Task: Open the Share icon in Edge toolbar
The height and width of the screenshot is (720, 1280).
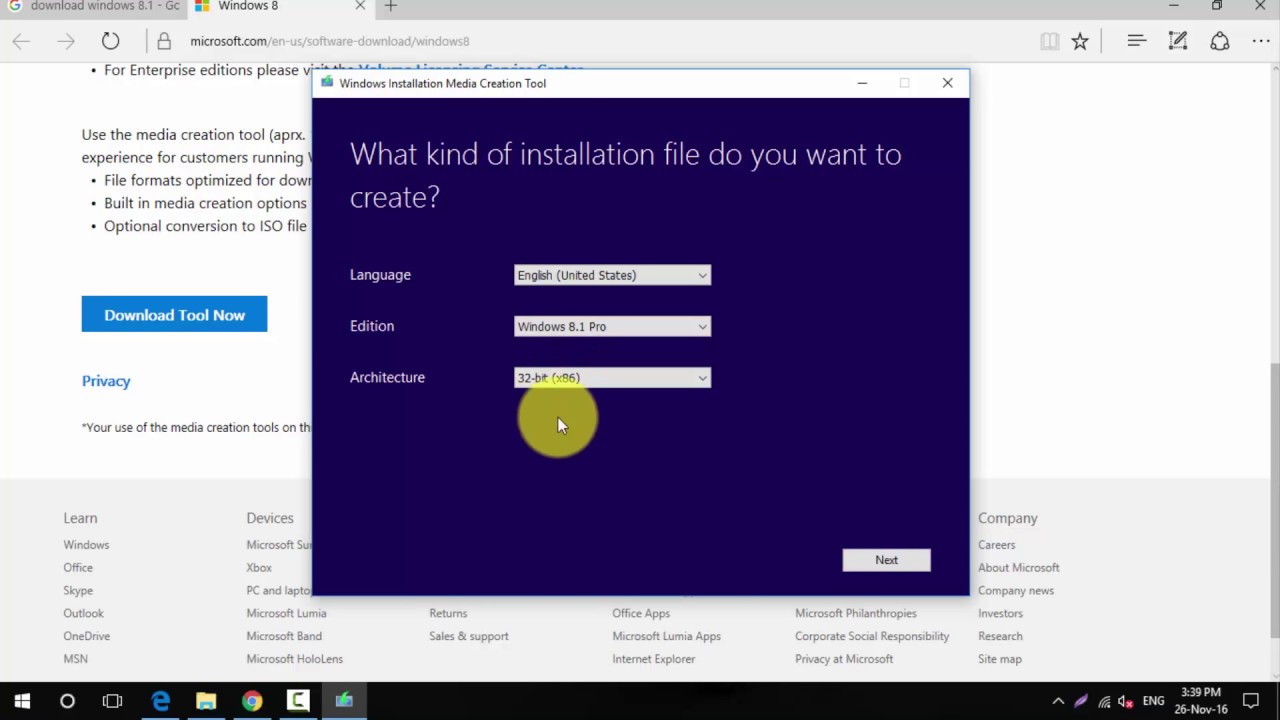Action: point(1220,41)
